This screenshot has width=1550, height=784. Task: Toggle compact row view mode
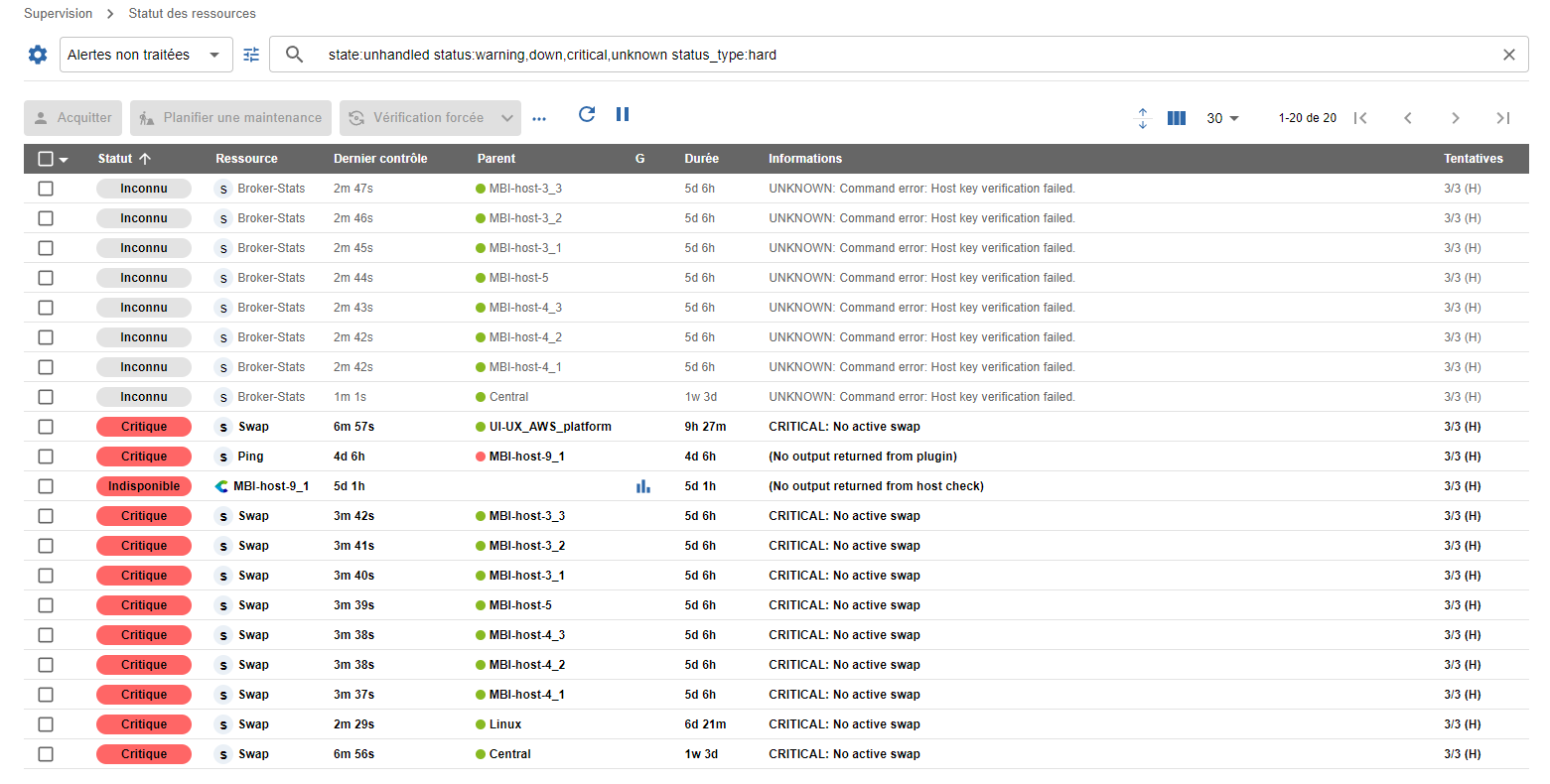[x=1142, y=118]
